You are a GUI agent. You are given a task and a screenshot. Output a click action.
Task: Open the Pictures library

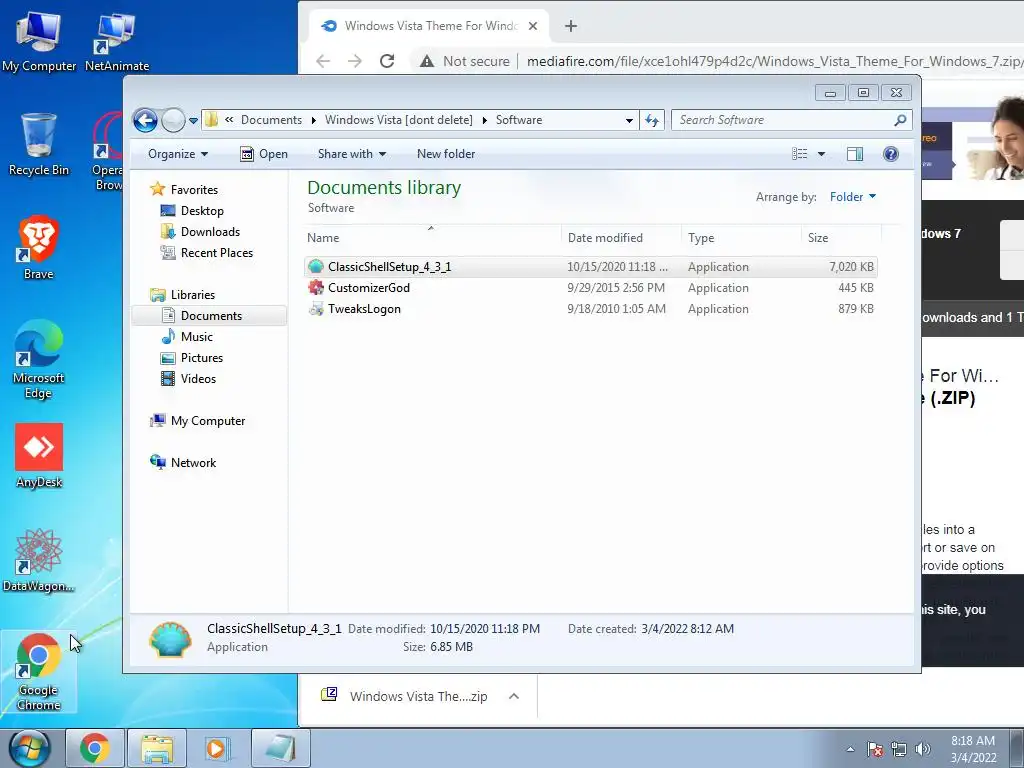pos(202,358)
